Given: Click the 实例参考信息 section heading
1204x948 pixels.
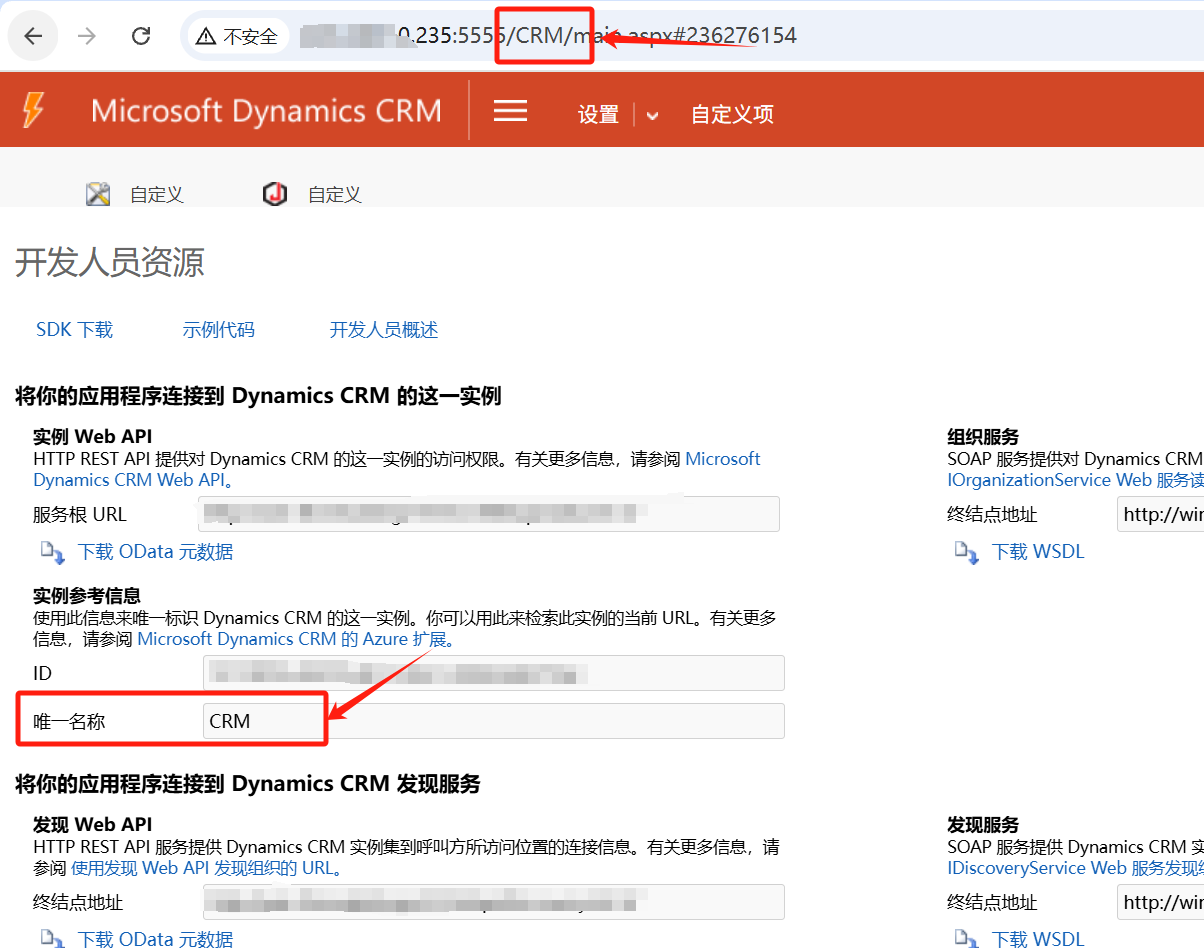Looking at the screenshot, I should point(87,595).
